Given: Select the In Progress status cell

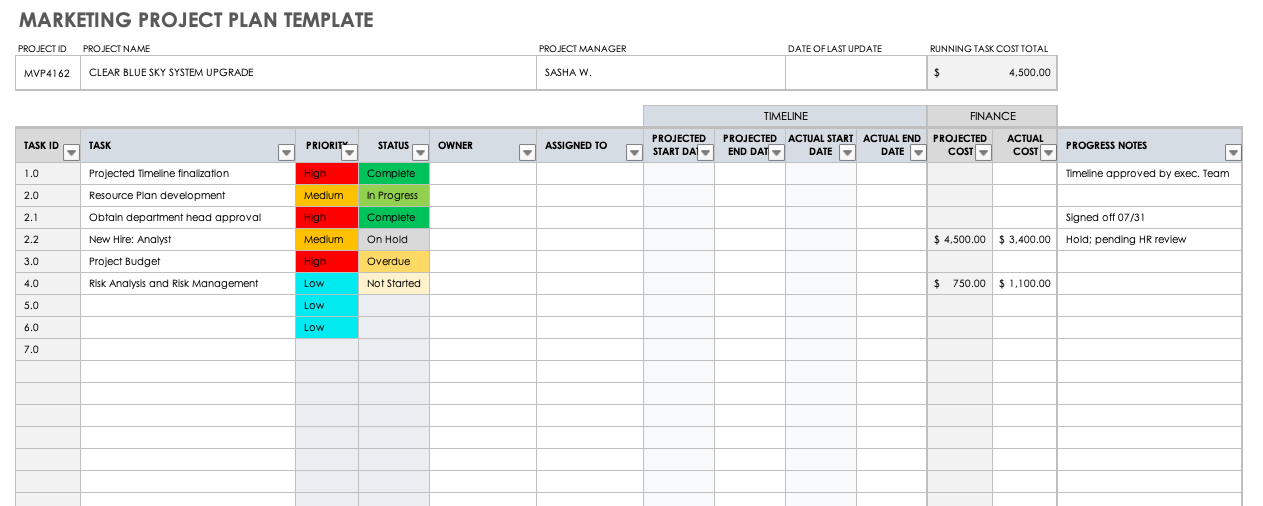Looking at the screenshot, I should (393, 196).
